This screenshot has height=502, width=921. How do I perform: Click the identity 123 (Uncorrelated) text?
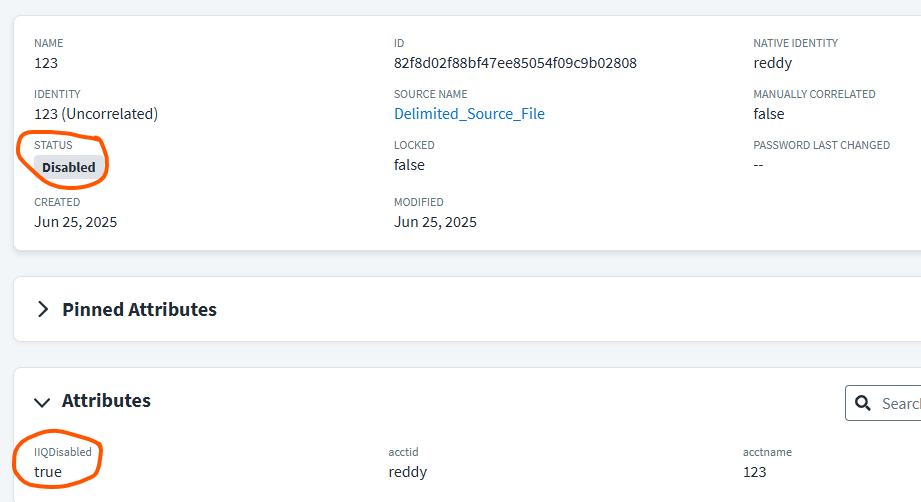point(96,114)
